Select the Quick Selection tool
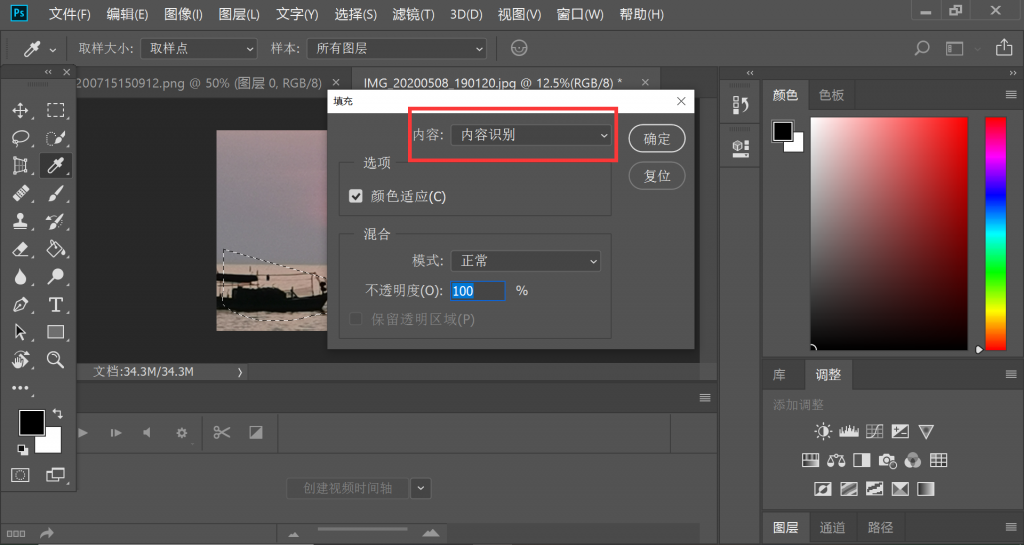The image size is (1024, 545). point(56,138)
